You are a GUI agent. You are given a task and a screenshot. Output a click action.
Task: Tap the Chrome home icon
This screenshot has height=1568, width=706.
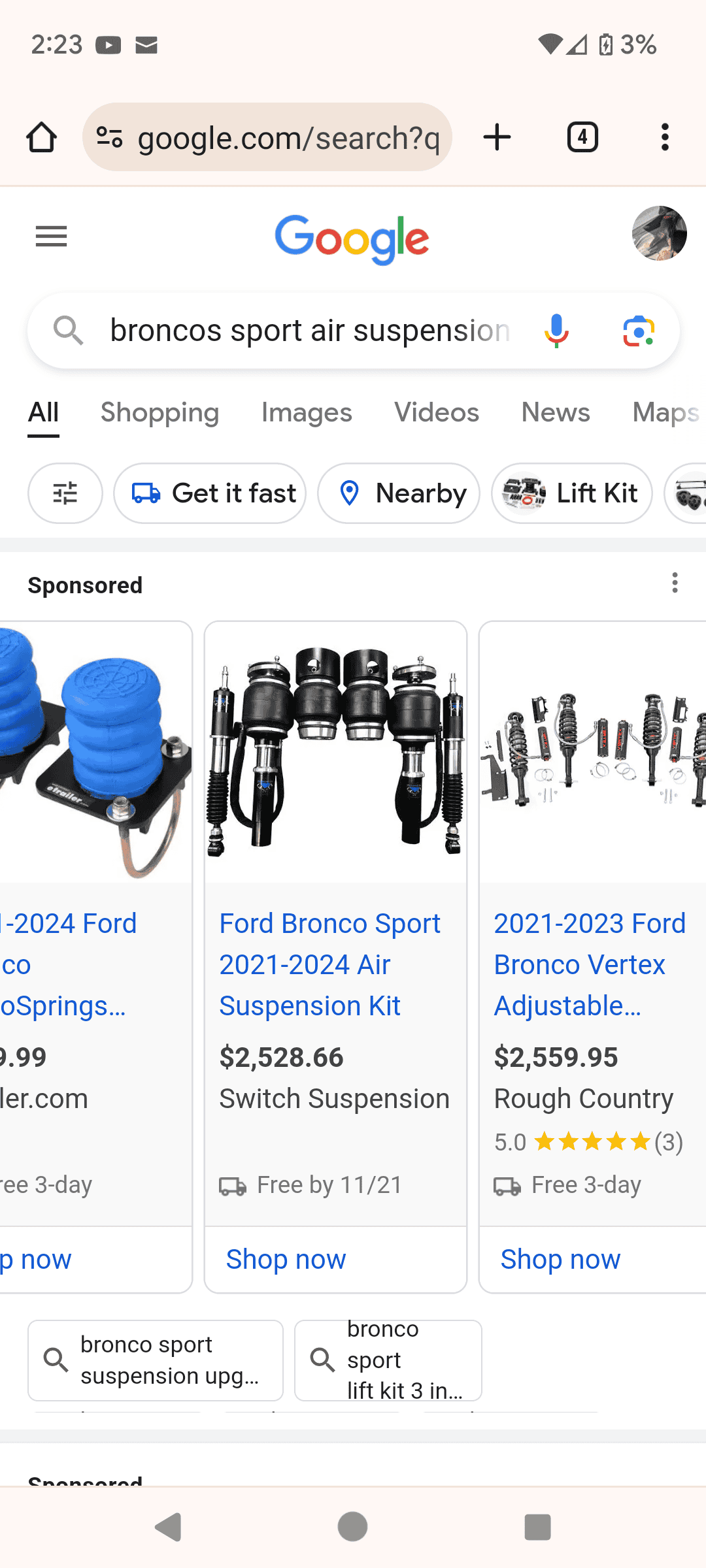click(x=41, y=137)
